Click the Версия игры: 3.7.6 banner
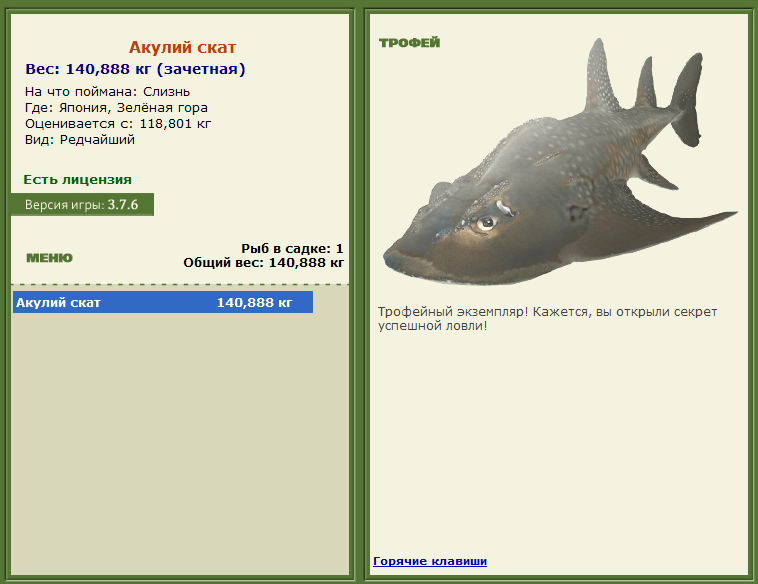The width and height of the screenshot is (758, 584). click(82, 204)
